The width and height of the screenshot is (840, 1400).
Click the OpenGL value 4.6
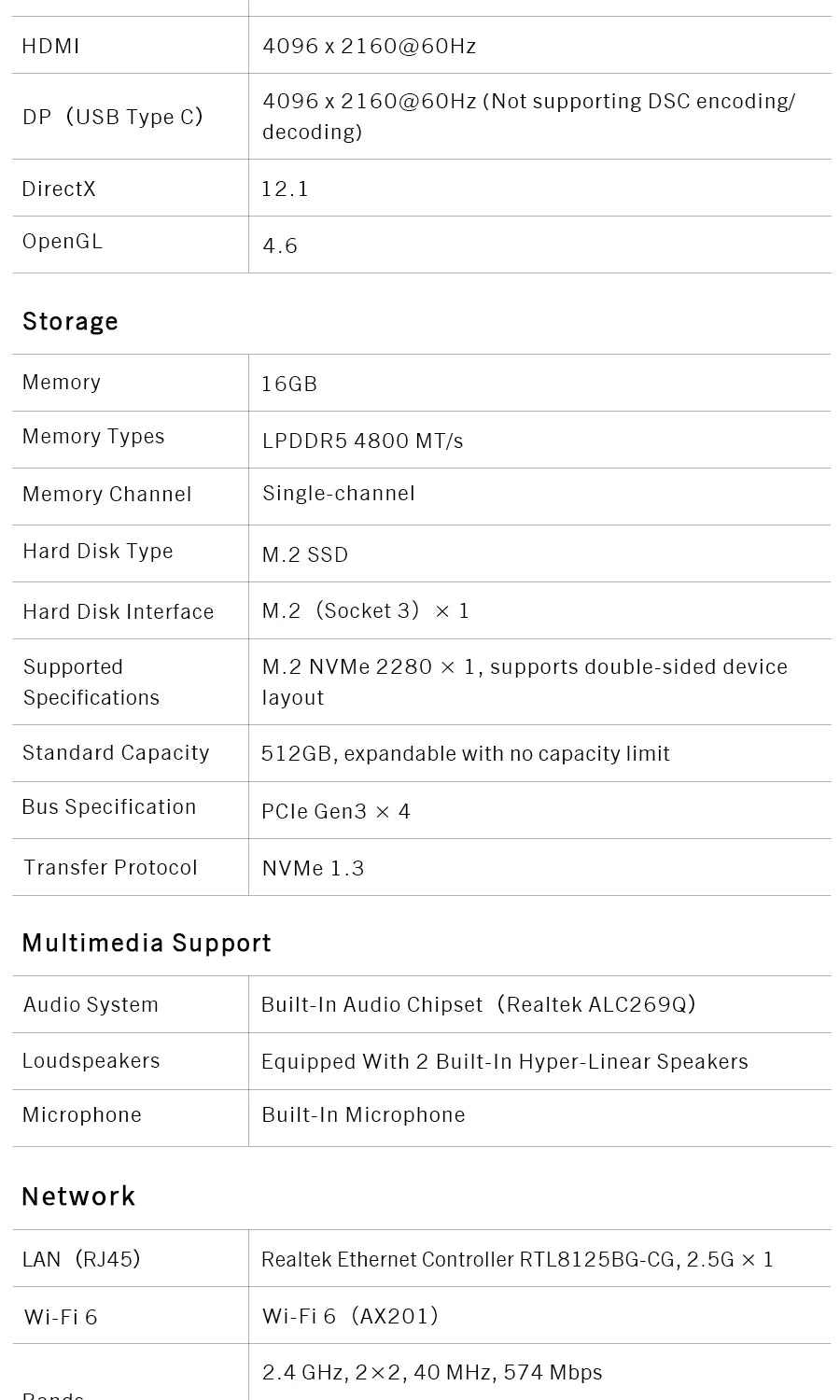(x=280, y=245)
